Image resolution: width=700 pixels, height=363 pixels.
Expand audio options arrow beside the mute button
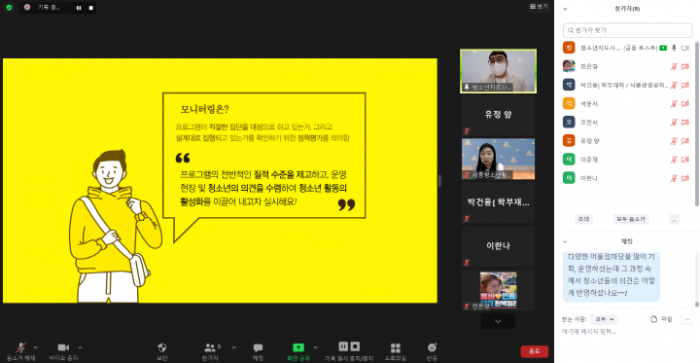(35, 347)
